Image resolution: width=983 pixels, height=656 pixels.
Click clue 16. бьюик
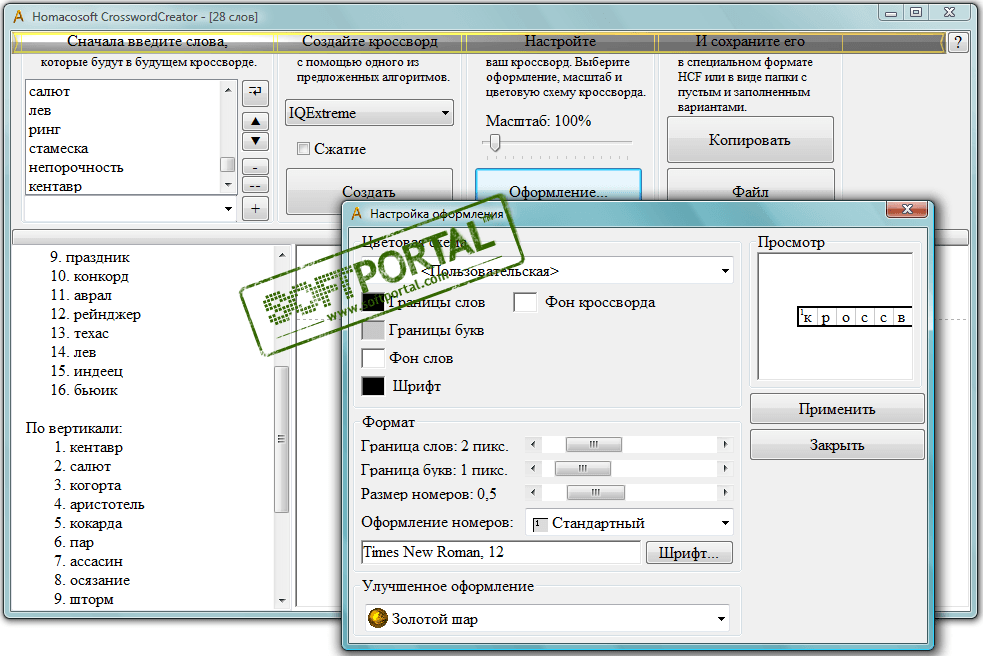point(84,390)
